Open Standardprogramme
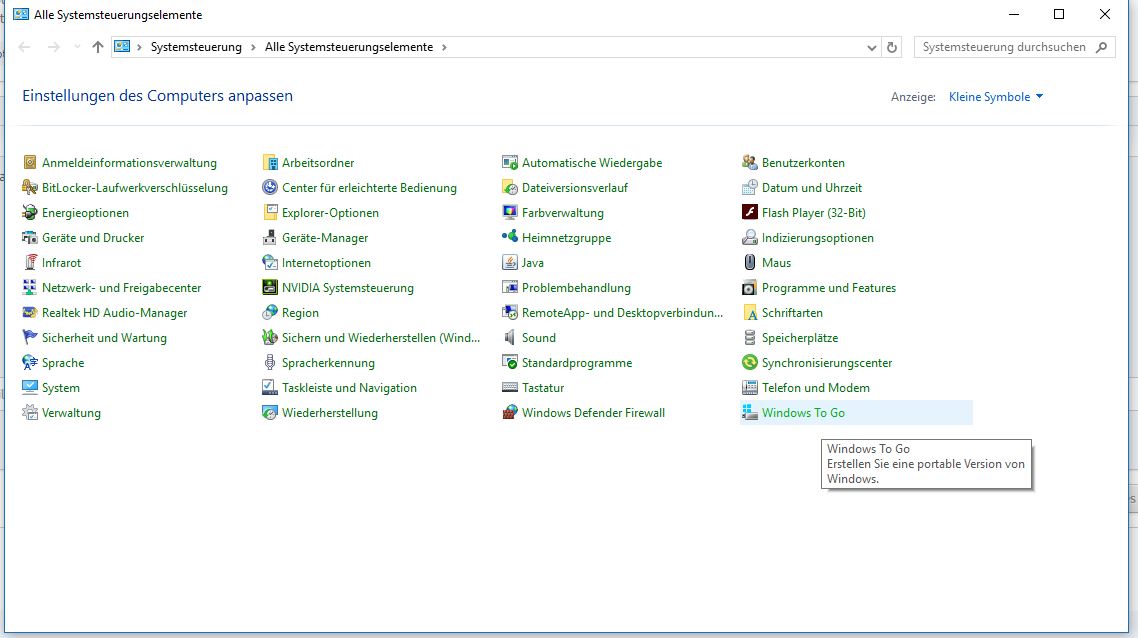The height and width of the screenshot is (638, 1138). (577, 363)
